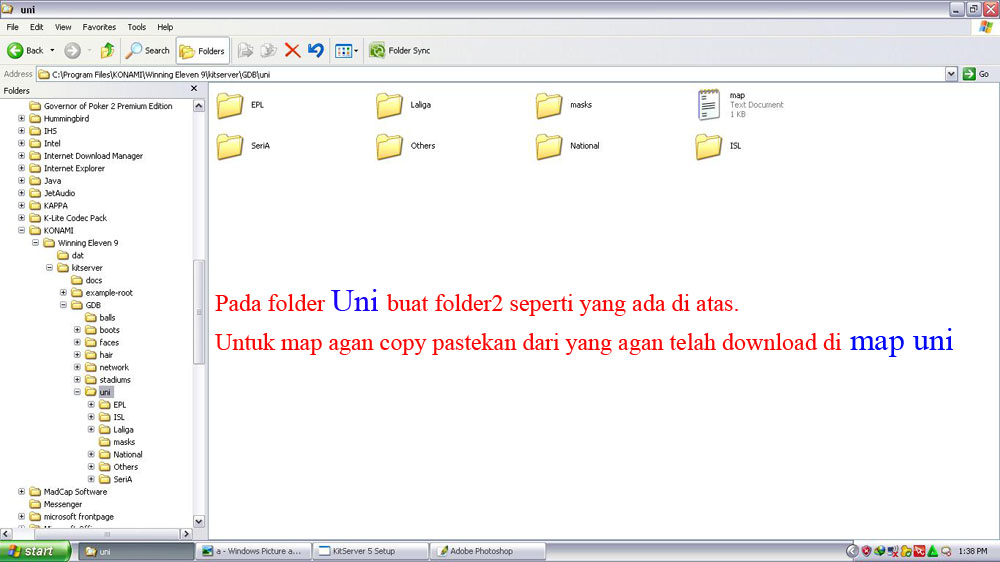This screenshot has height=562, width=1000.
Task: Switch to Adobe Photoshop taskbar button
Action: [x=489, y=551]
